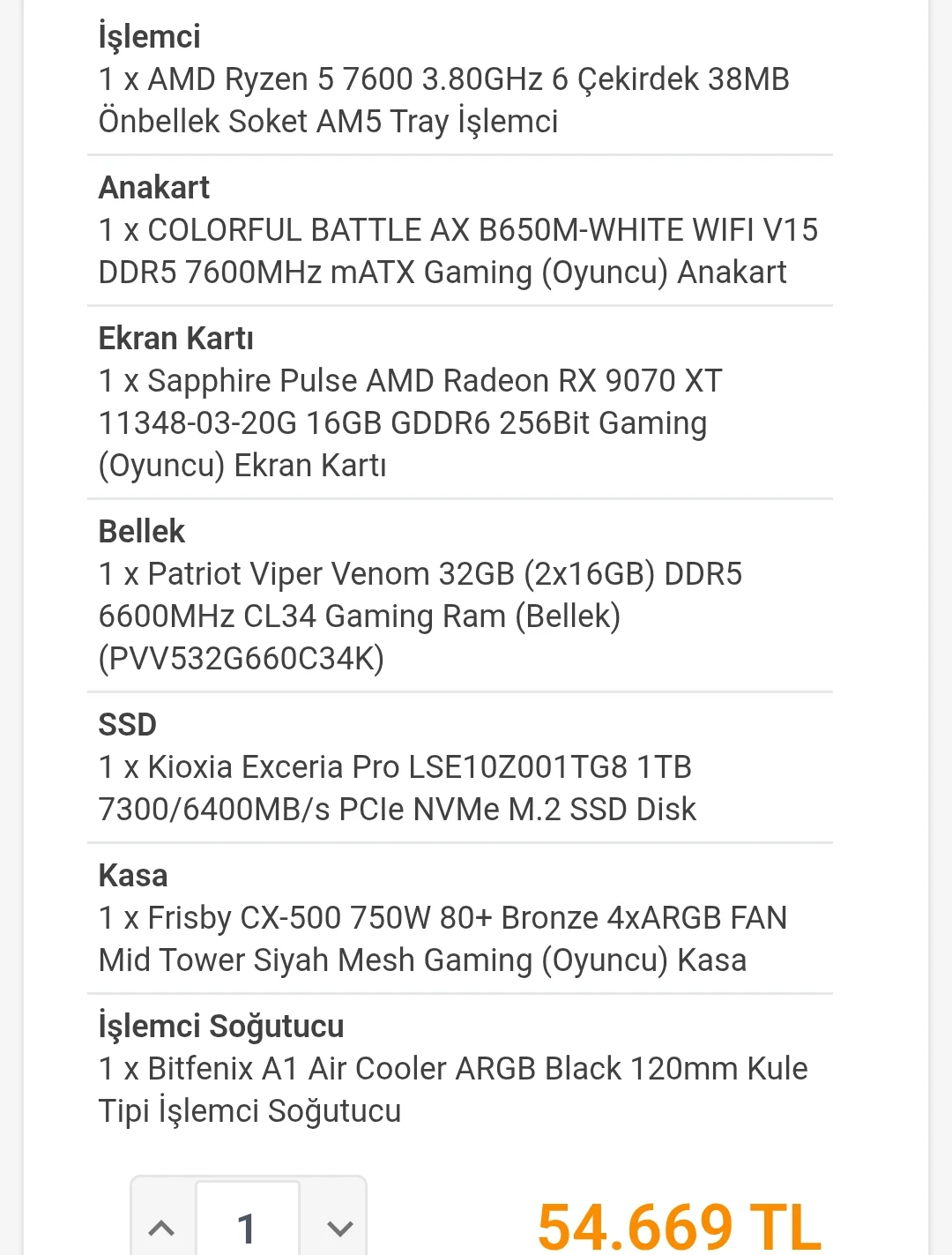Select the Ekran Kartı section heading
The image size is (952, 1255).
[176, 338]
